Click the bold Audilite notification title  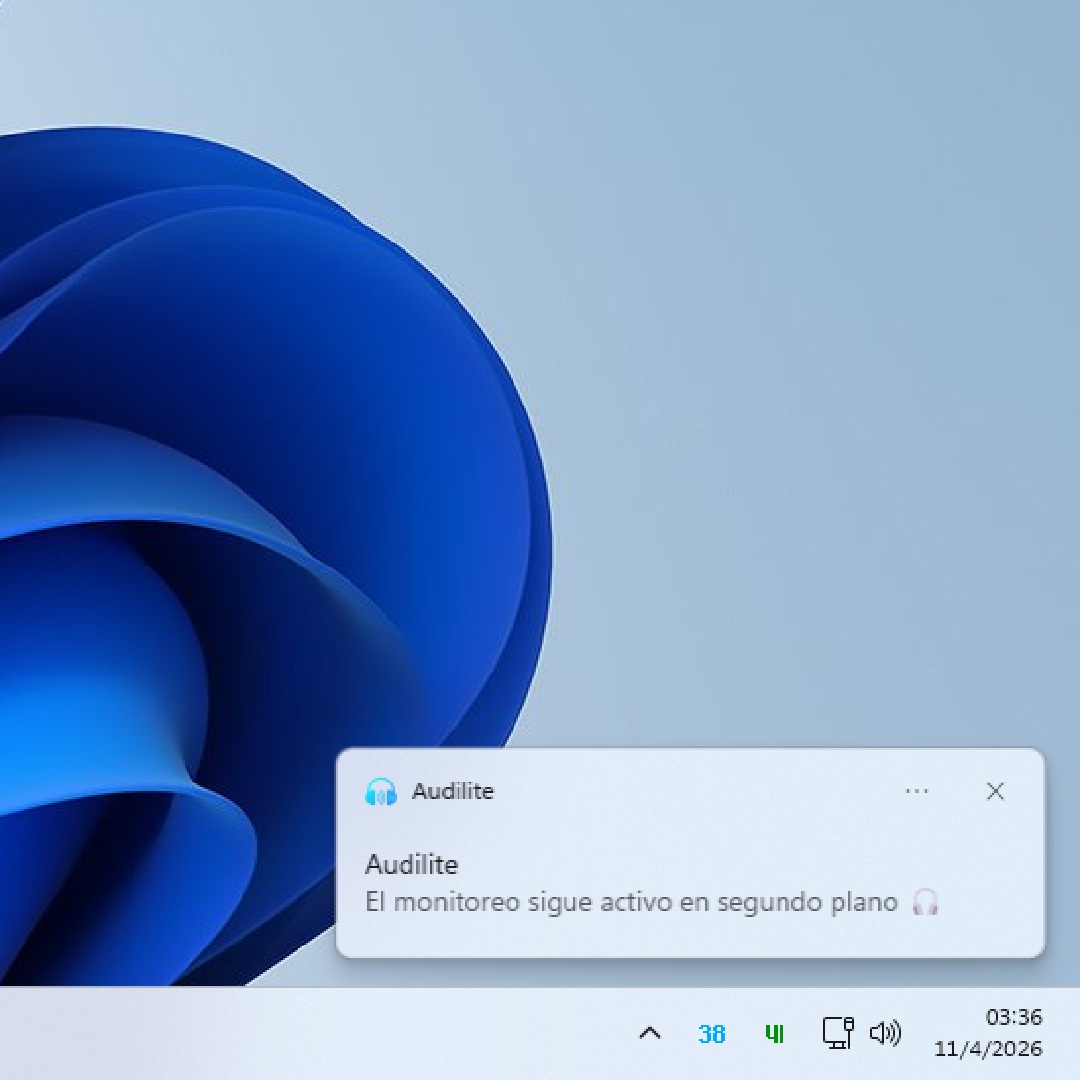point(411,864)
